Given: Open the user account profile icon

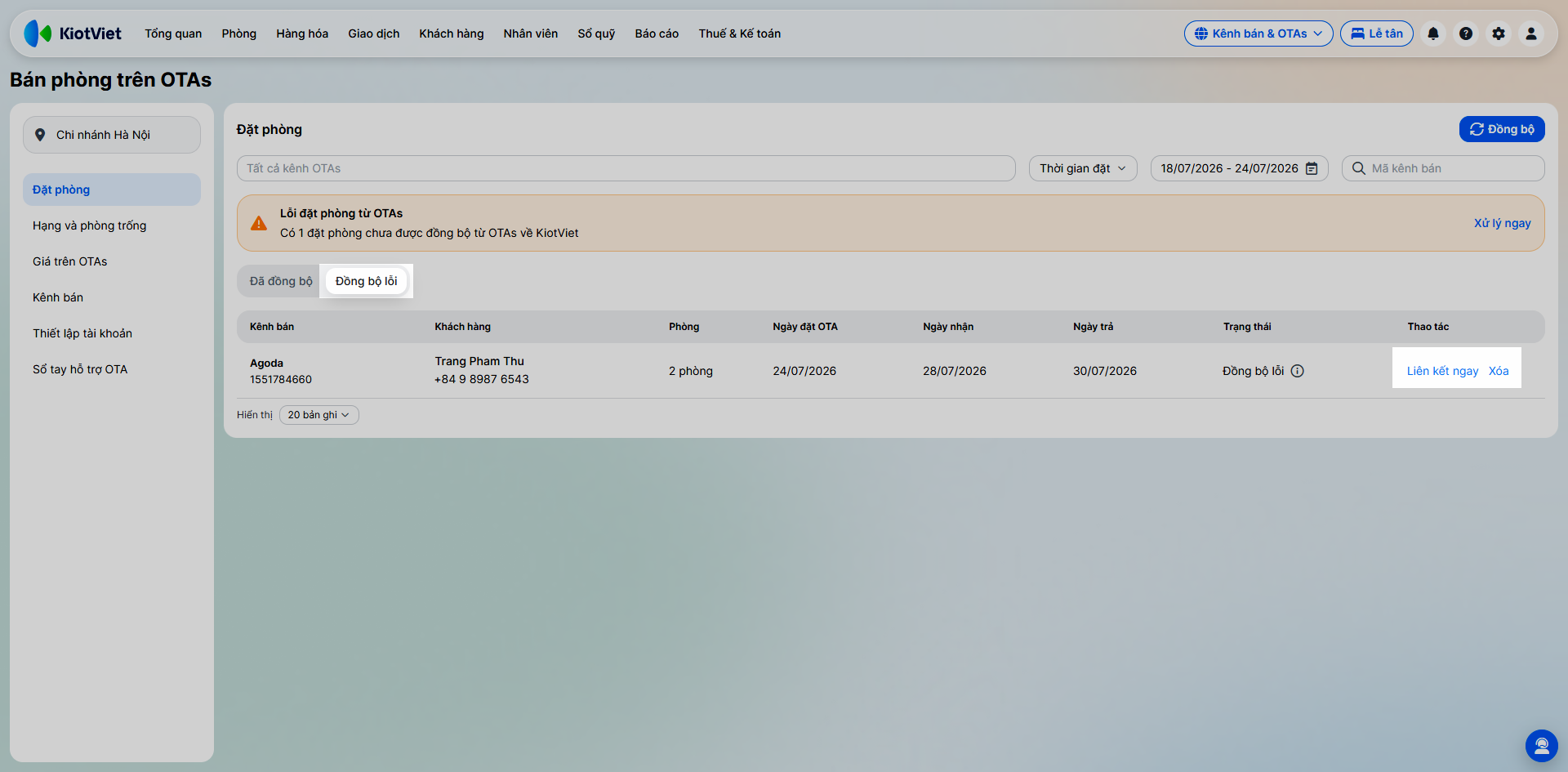Looking at the screenshot, I should (x=1531, y=33).
